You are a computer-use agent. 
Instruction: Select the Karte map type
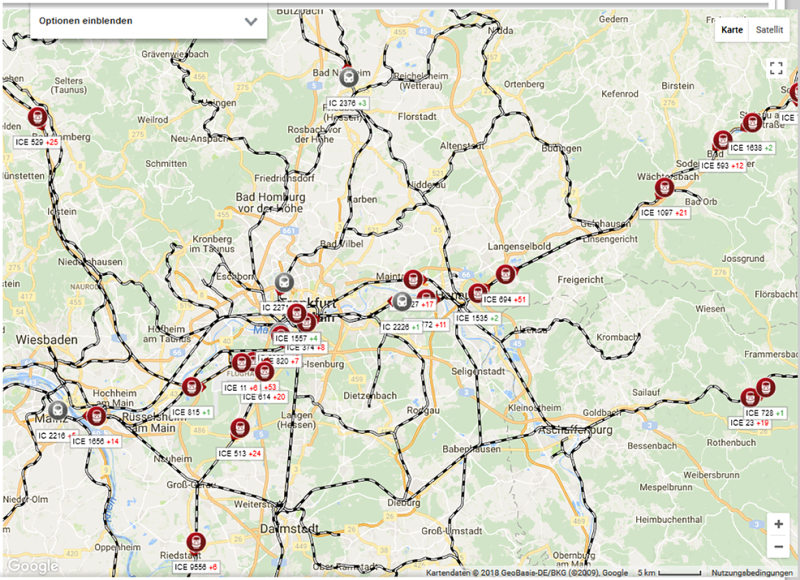pyautogui.click(x=733, y=30)
